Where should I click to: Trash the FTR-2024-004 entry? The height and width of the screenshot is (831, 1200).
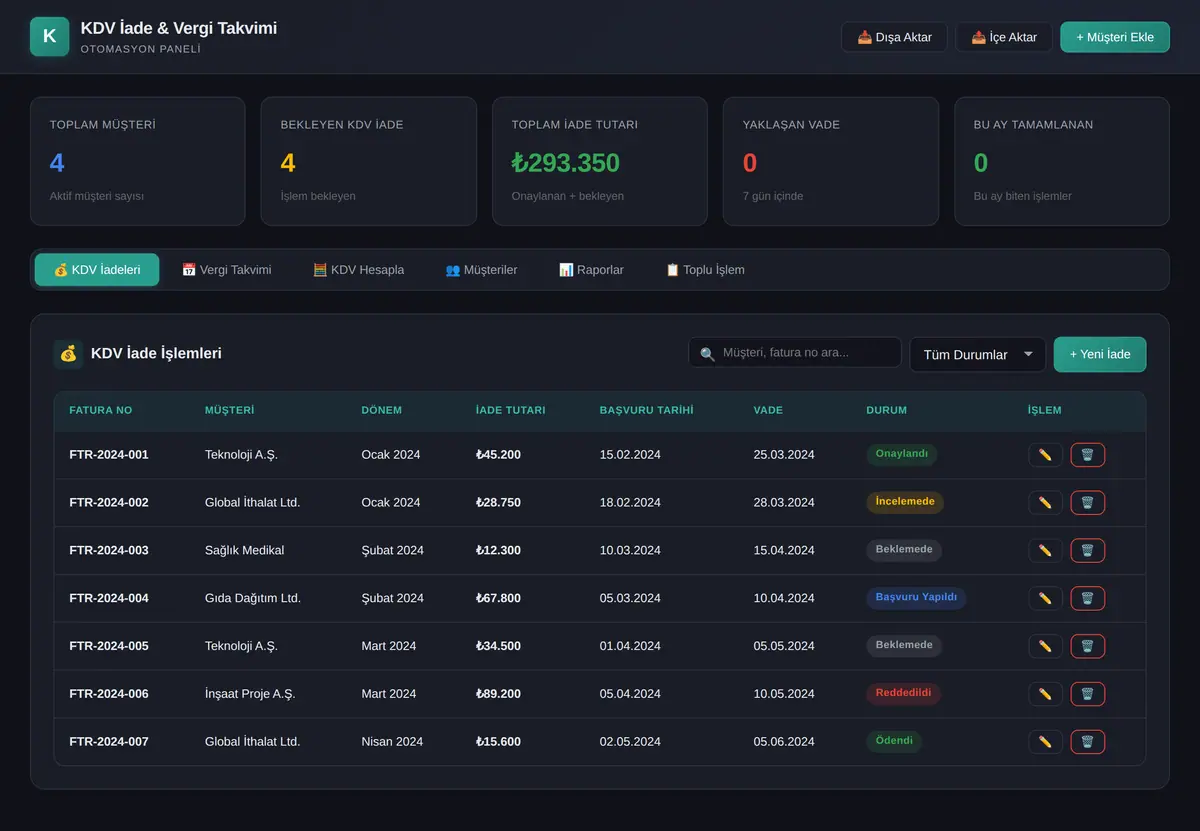point(1087,598)
